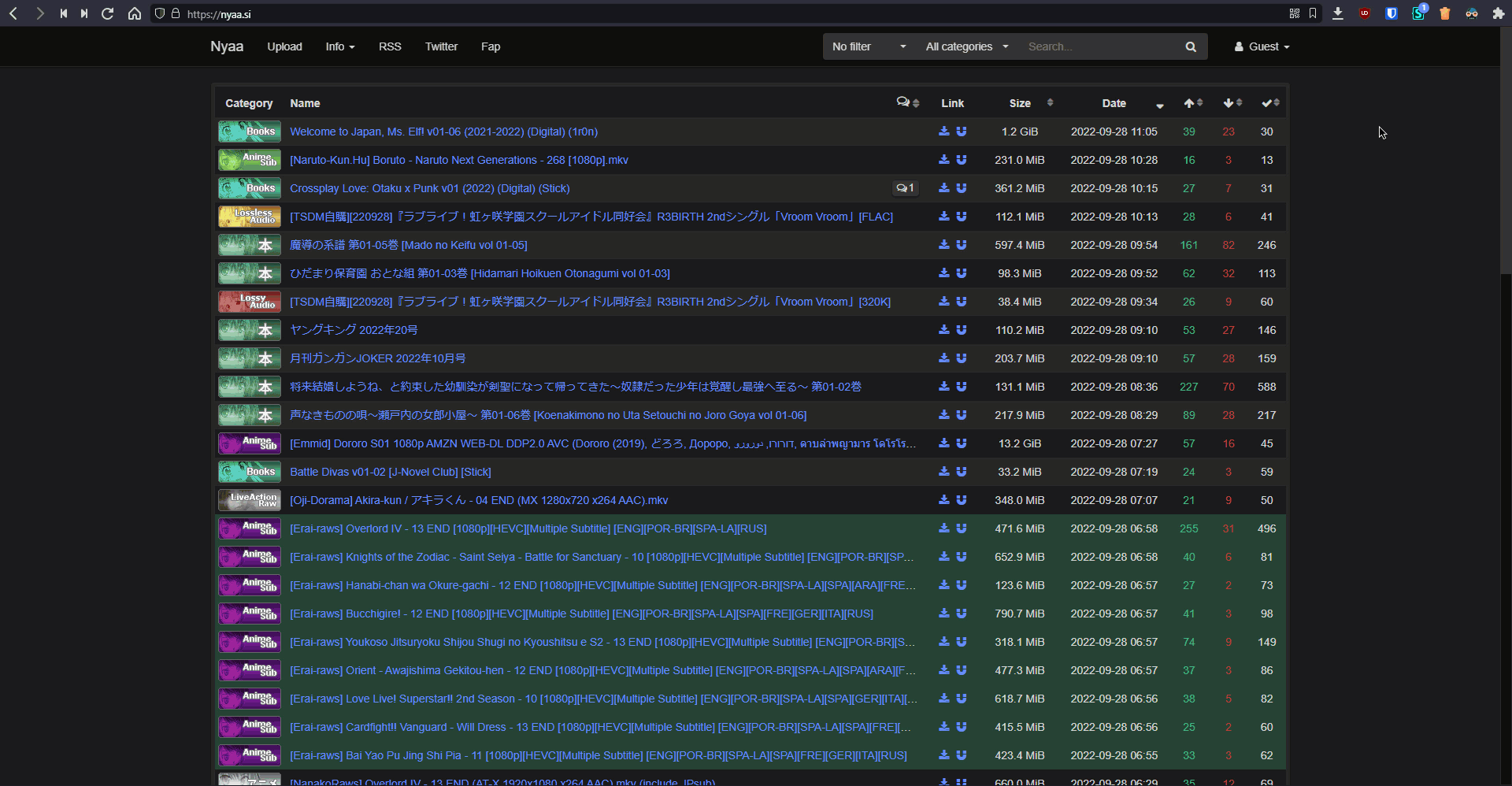Image resolution: width=1512 pixels, height=786 pixels.
Task: Open Bitwarden shield extension icon
Action: pyautogui.click(x=1392, y=13)
